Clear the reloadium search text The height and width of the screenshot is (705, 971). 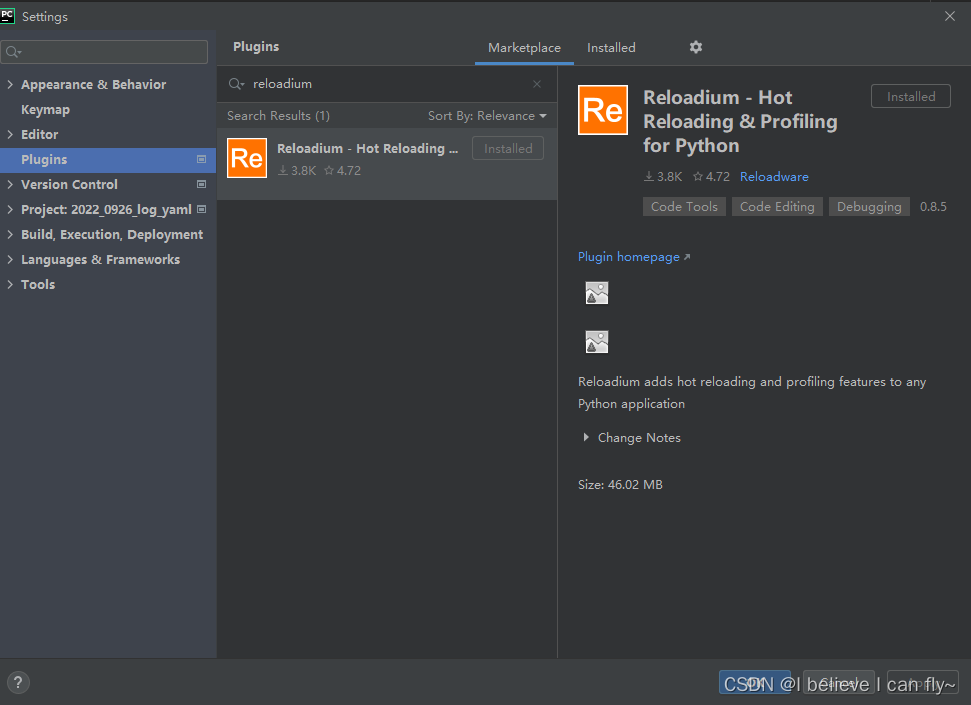[537, 84]
